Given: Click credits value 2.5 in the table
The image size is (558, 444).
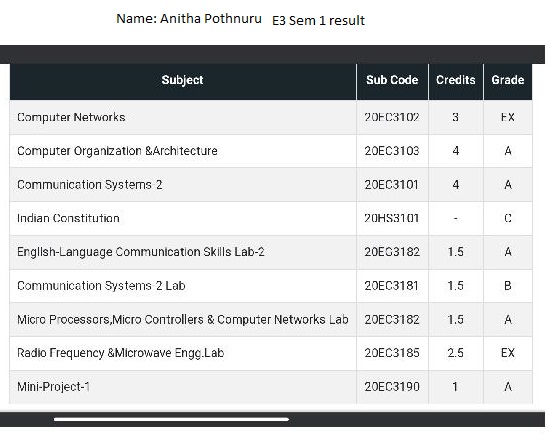Looking at the screenshot, I should click(456, 353).
